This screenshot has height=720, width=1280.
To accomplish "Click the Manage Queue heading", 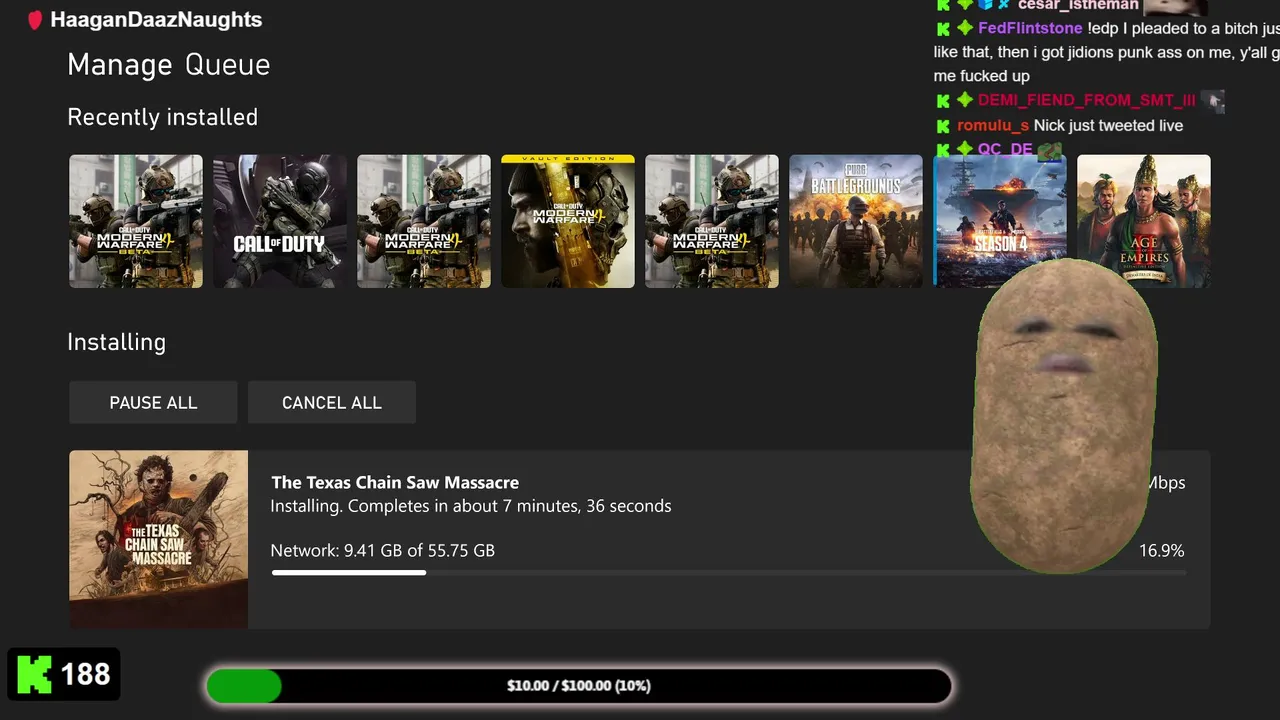I will click(169, 65).
